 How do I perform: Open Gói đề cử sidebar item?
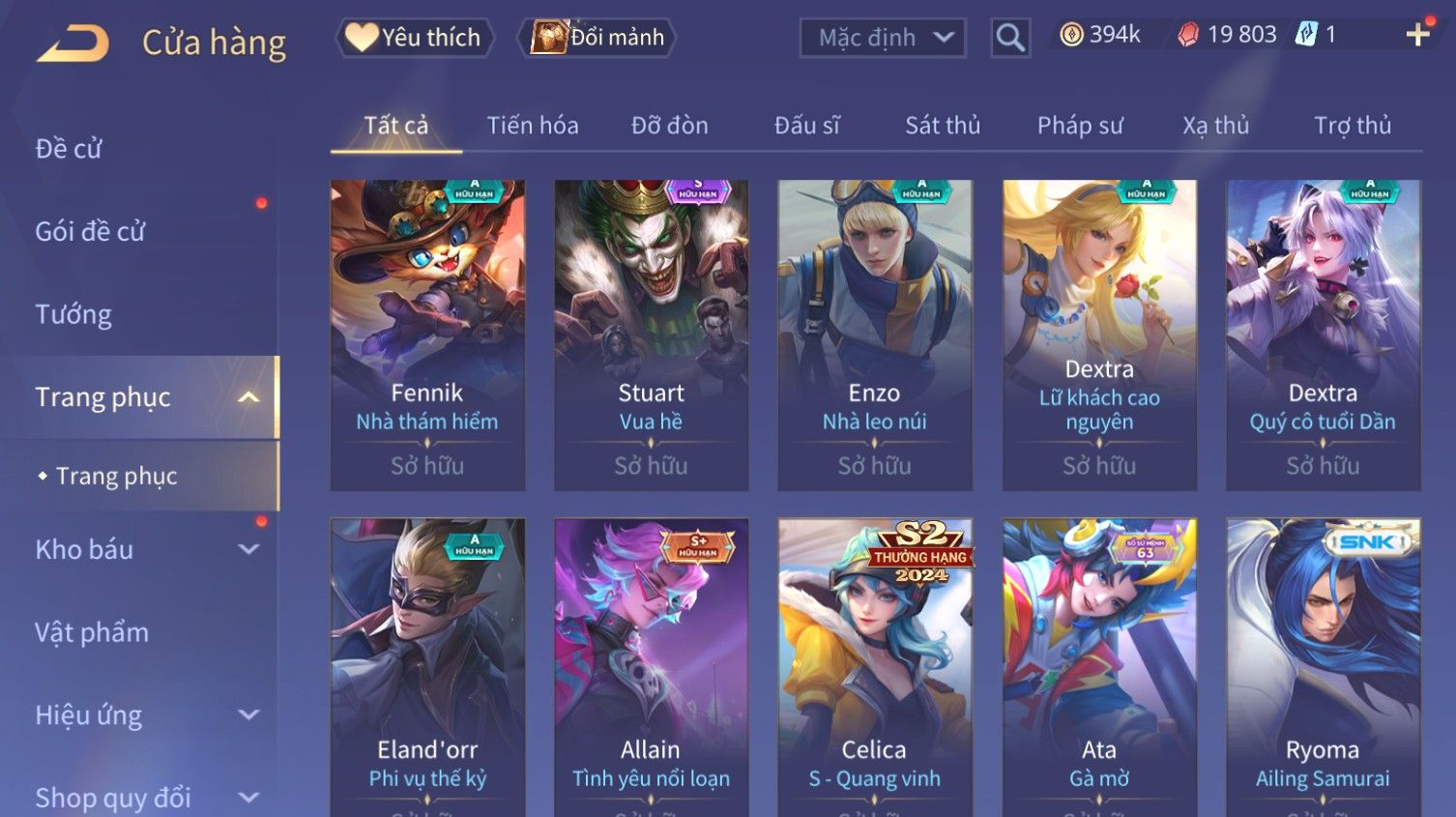pos(90,231)
